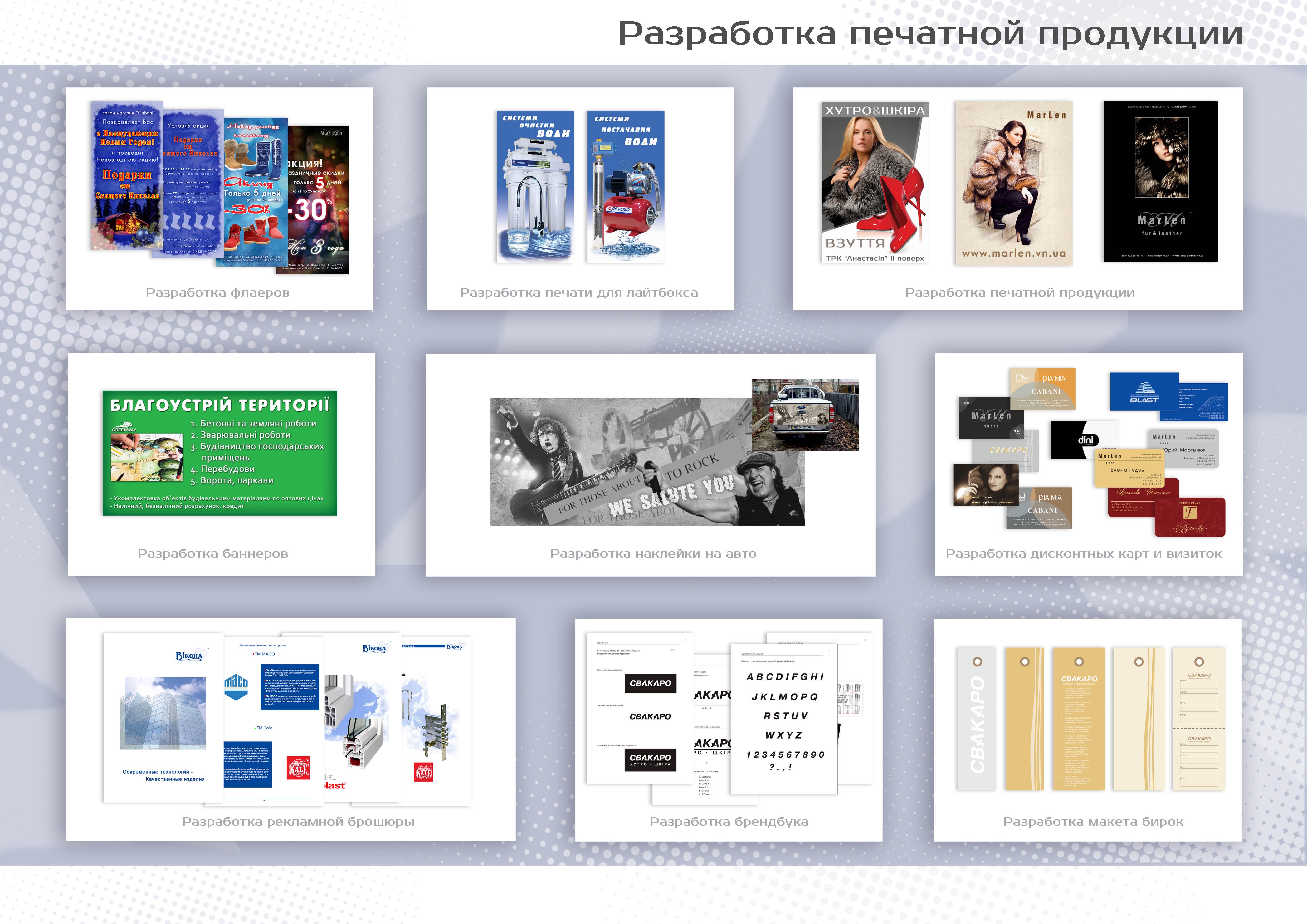Select the blue BLAST business card
Image resolution: width=1307 pixels, height=924 pixels.
[x=1144, y=391]
